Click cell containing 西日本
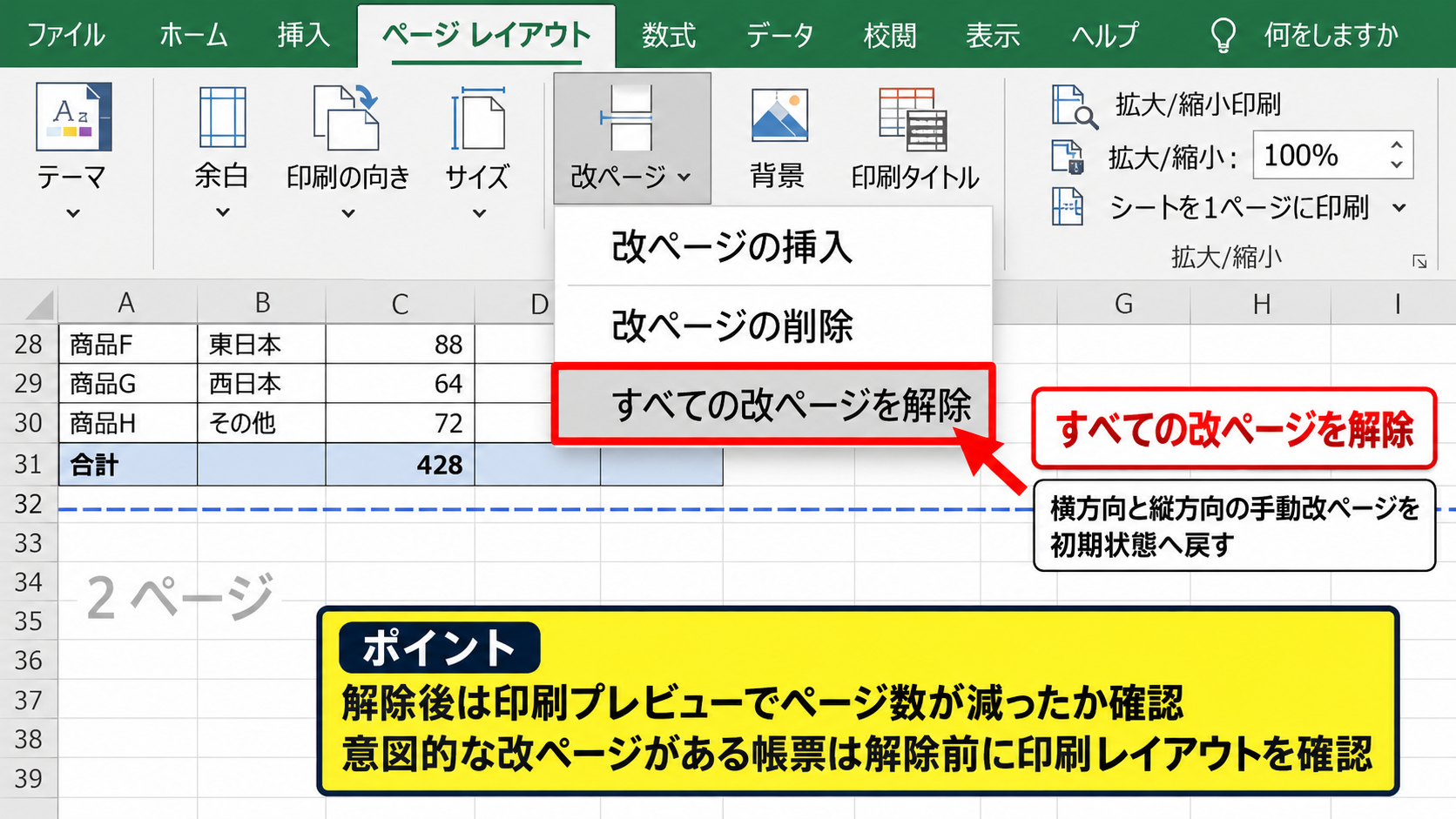This screenshot has width=1456, height=819. click(261, 383)
